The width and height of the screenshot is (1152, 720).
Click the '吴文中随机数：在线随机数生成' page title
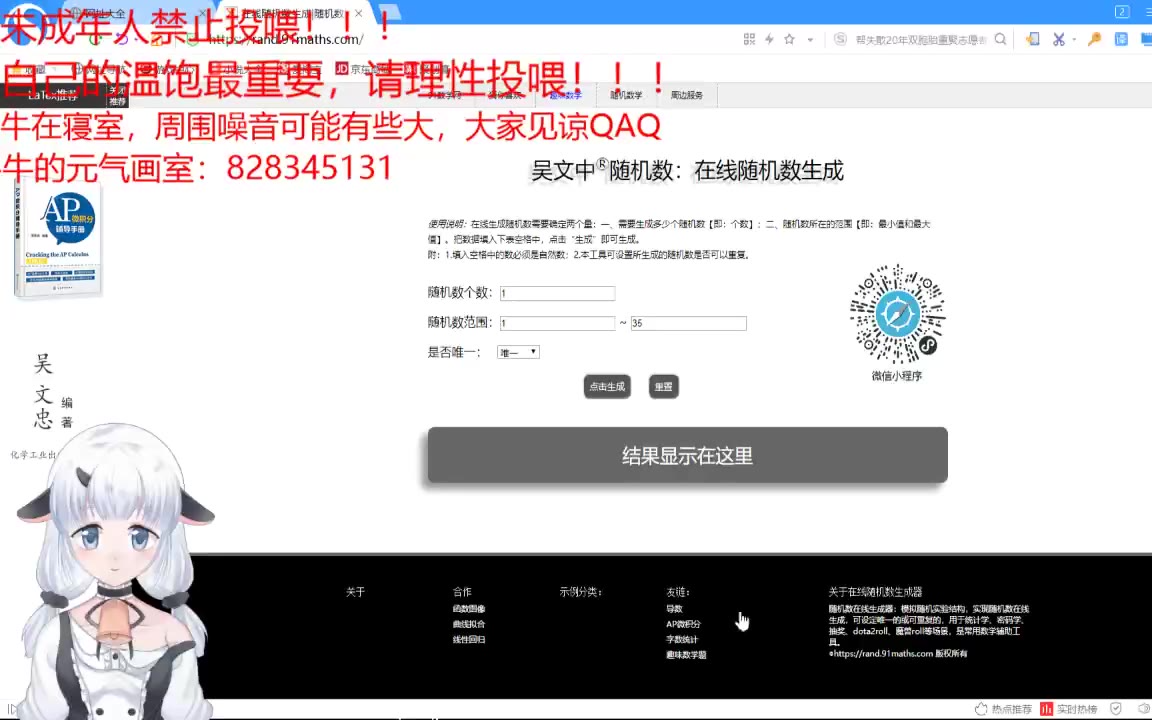[x=687, y=171]
